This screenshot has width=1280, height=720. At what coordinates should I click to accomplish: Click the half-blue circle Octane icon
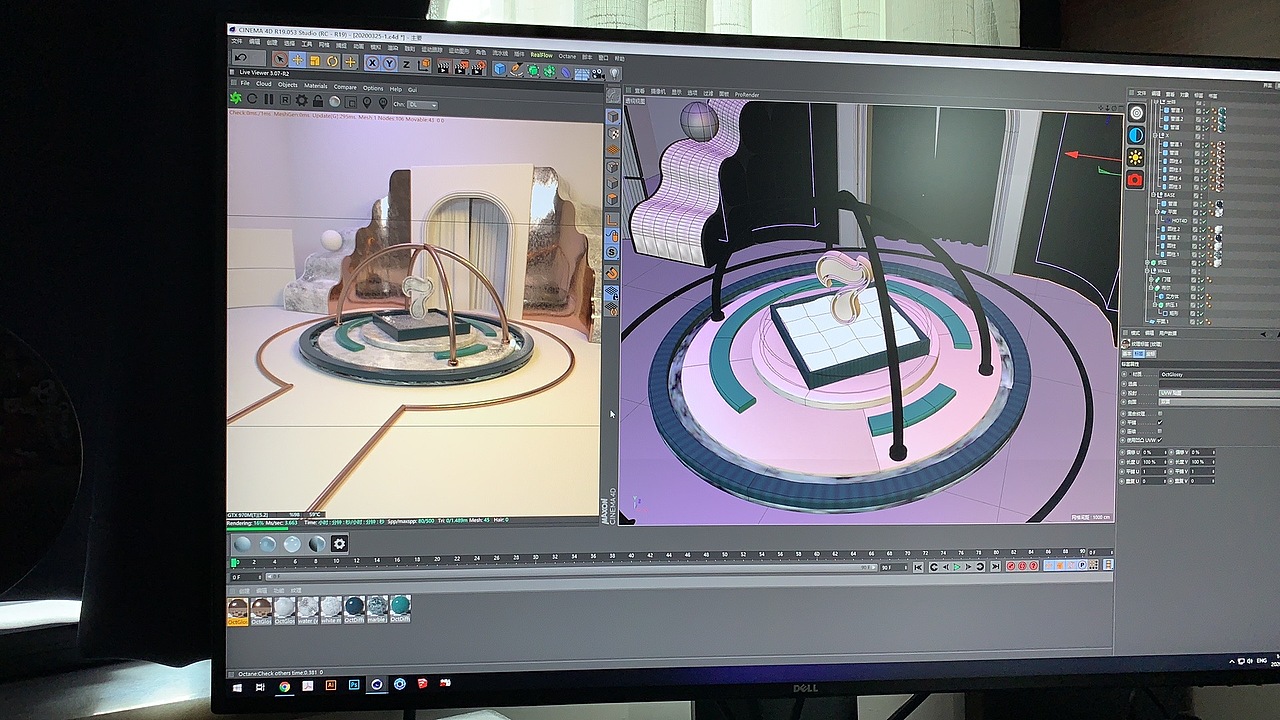click(x=1135, y=135)
